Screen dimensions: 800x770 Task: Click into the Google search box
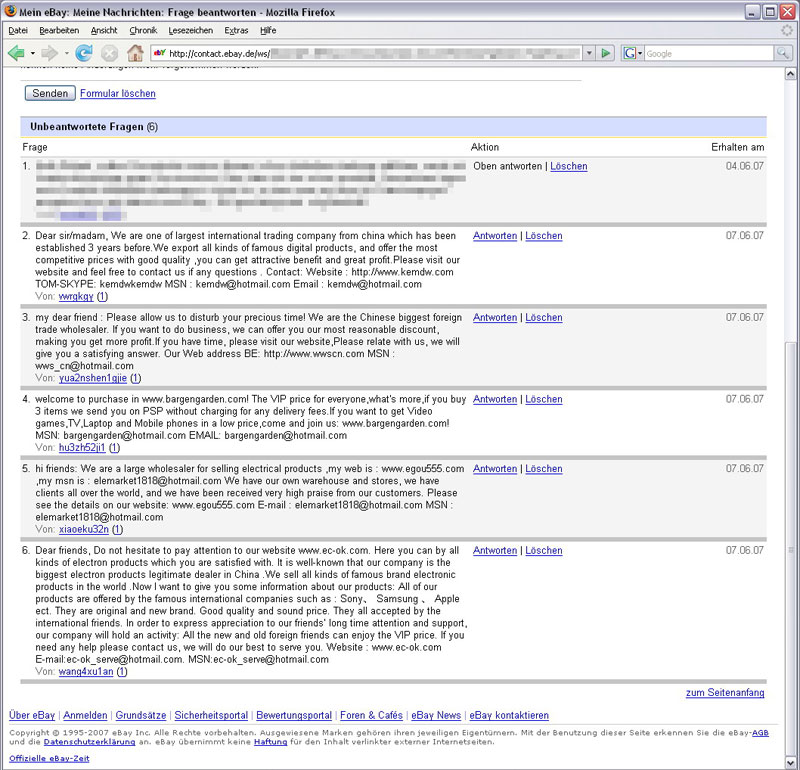pyautogui.click(x=709, y=53)
